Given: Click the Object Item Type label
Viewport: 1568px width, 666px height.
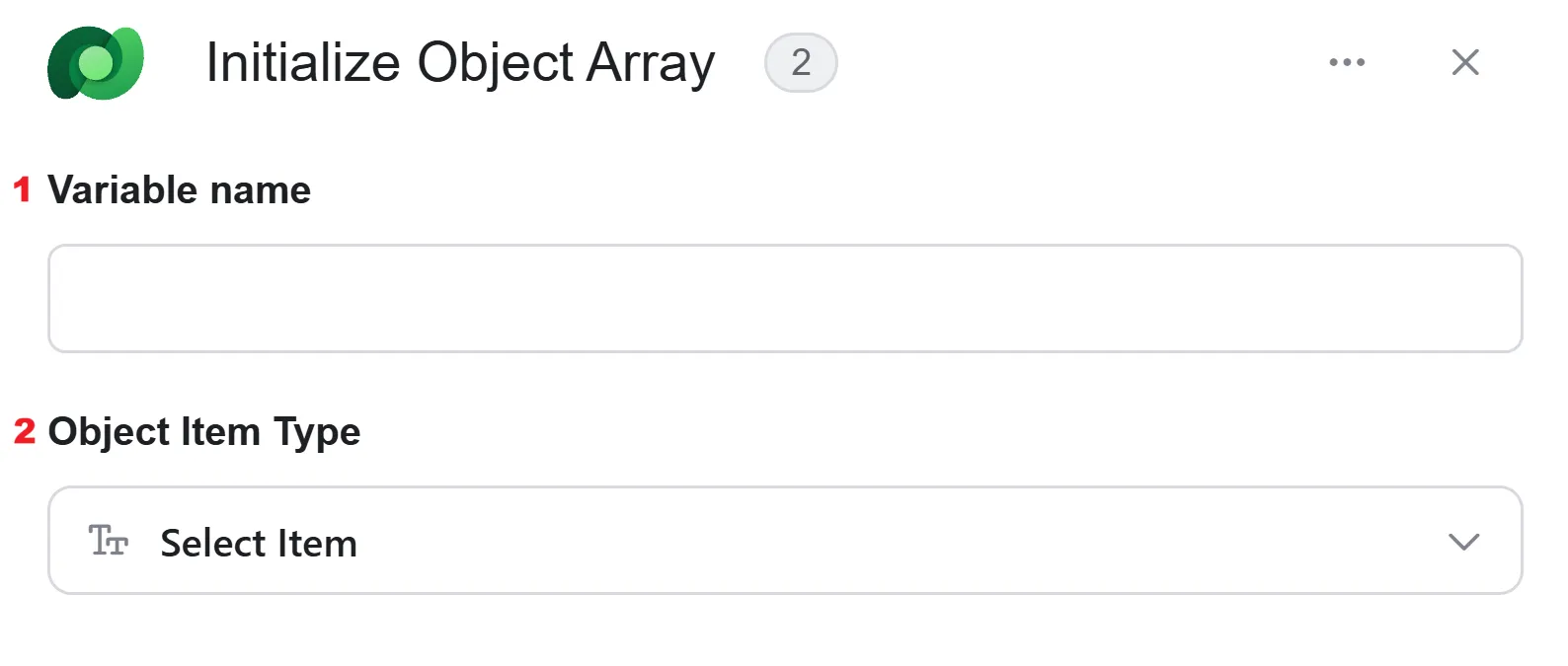Looking at the screenshot, I should [204, 432].
